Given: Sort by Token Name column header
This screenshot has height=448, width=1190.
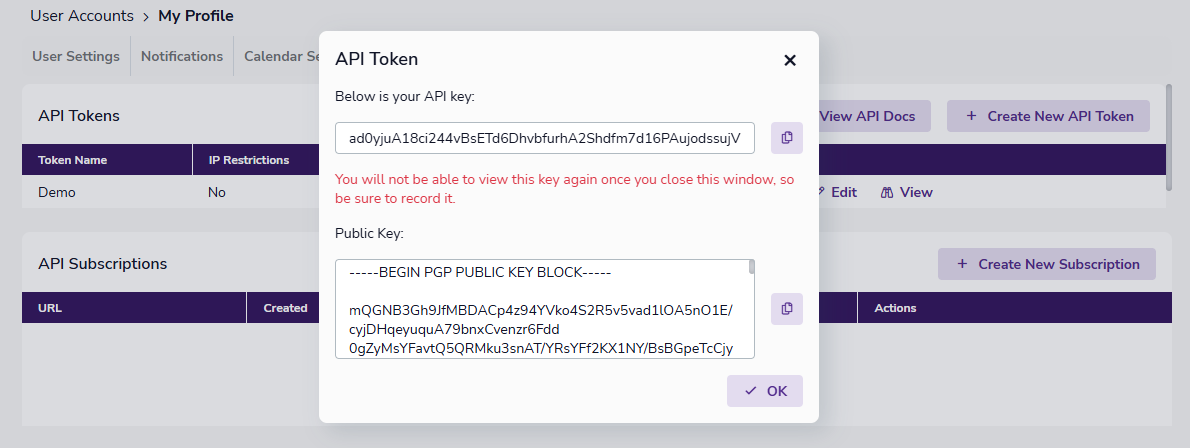Looking at the screenshot, I should tap(73, 160).
